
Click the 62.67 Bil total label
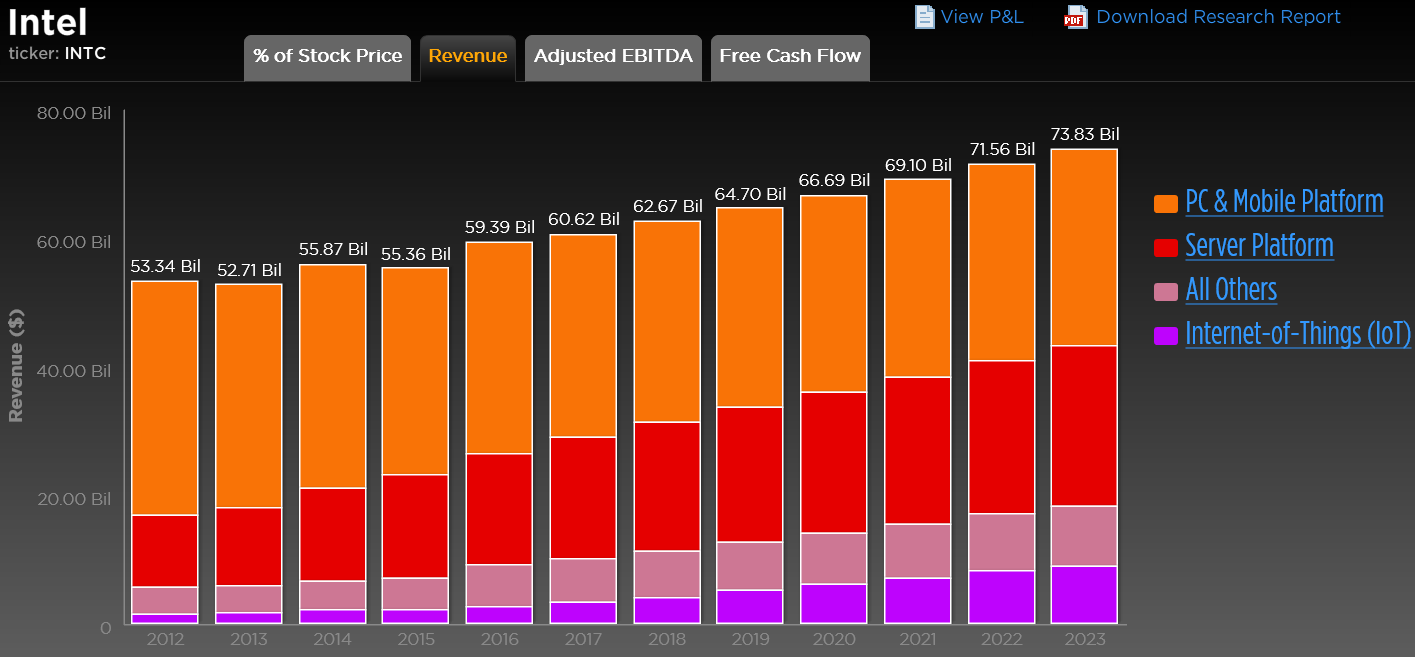click(668, 207)
